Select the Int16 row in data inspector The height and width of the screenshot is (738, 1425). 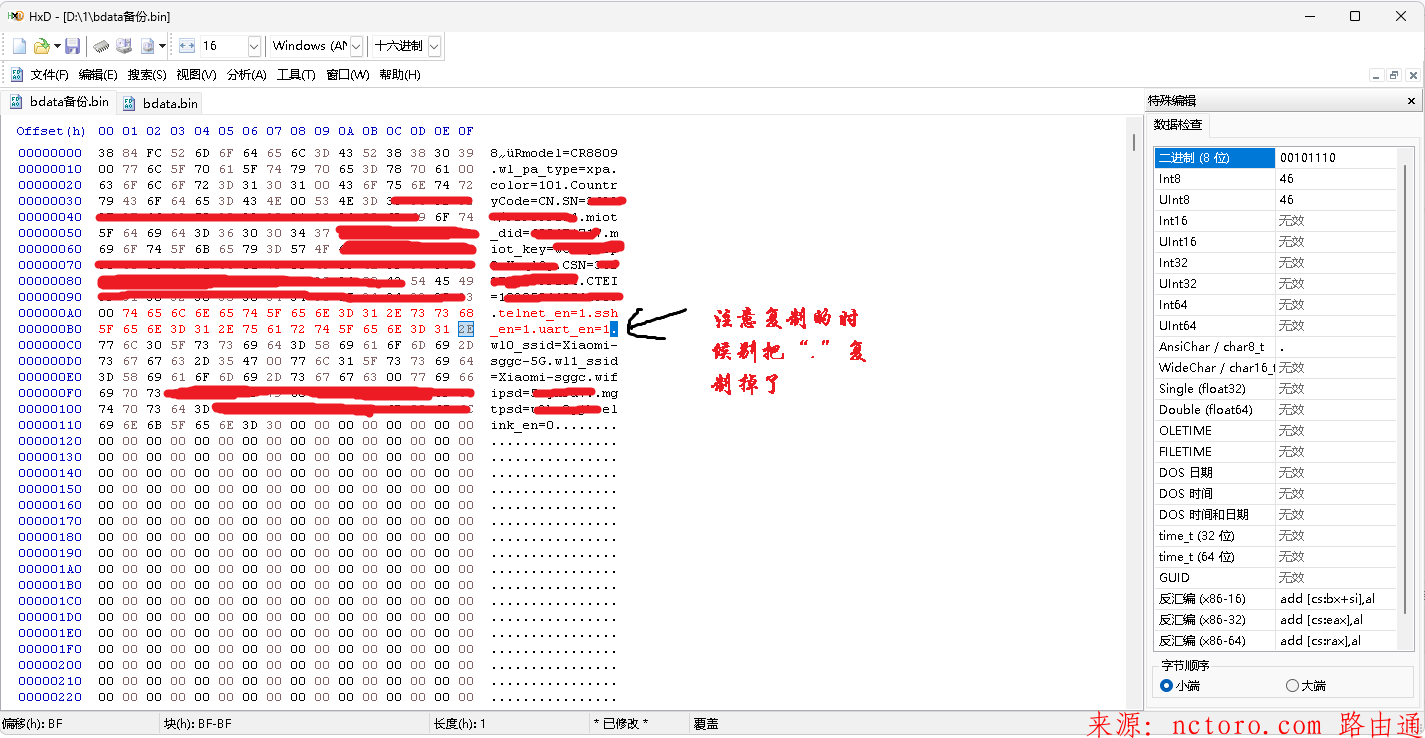click(1215, 221)
